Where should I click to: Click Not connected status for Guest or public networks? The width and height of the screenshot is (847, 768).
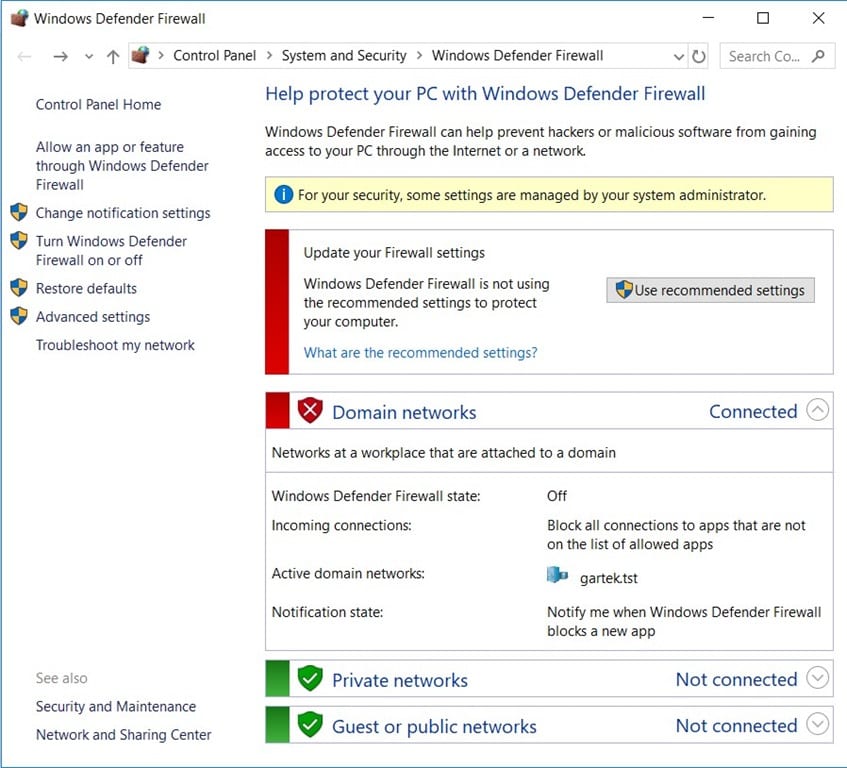tap(737, 726)
